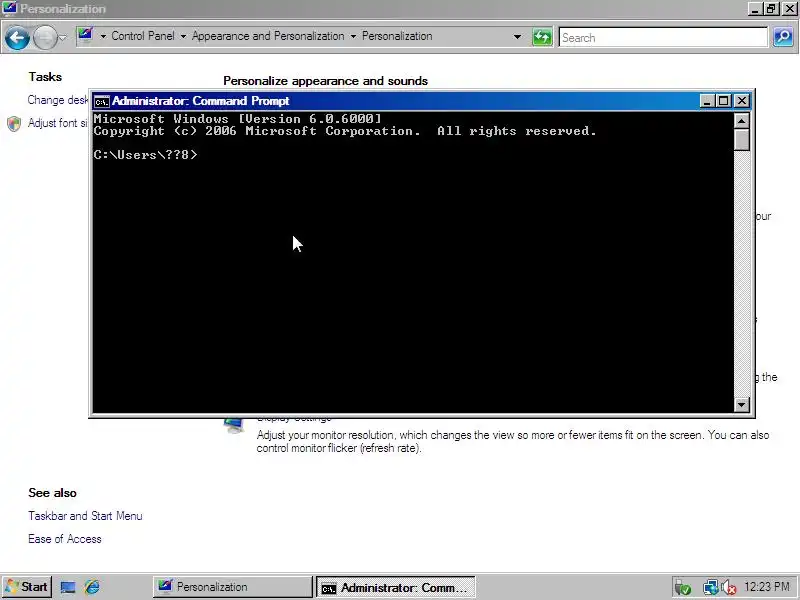Select the Personalization breadcrumb
The height and width of the screenshot is (600, 800).
(397, 36)
